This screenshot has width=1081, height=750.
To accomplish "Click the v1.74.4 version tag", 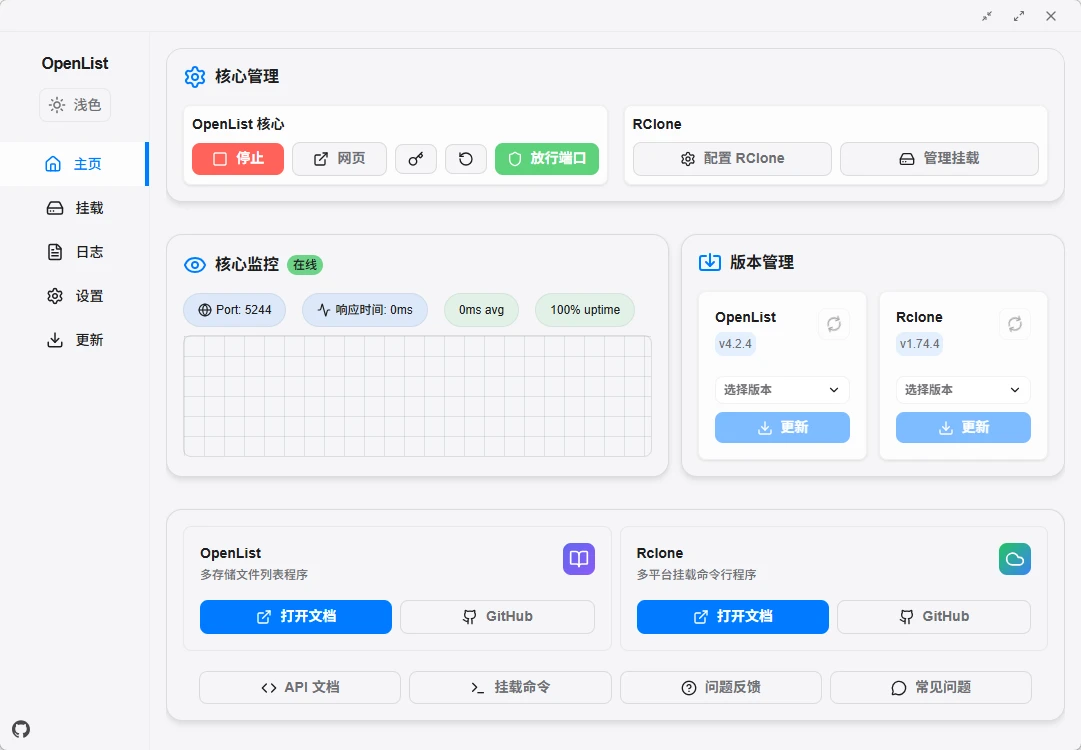I will (x=919, y=344).
